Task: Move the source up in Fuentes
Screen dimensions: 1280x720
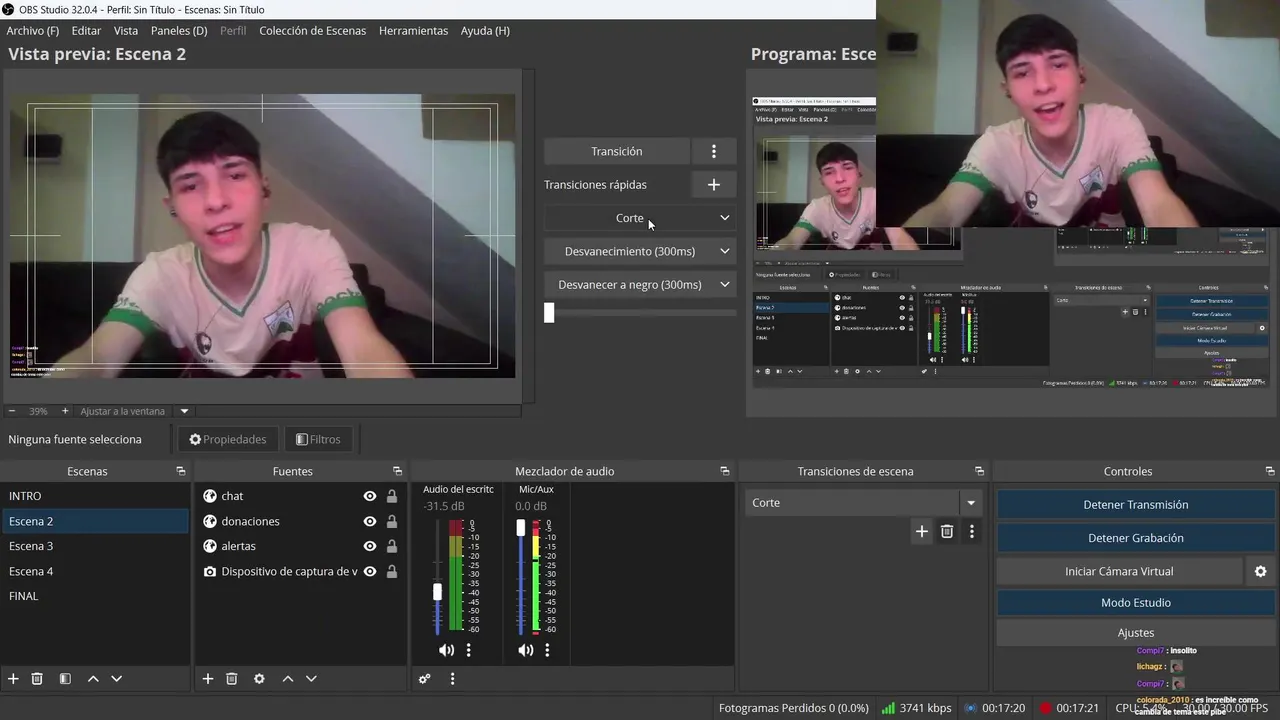Action: [288, 678]
